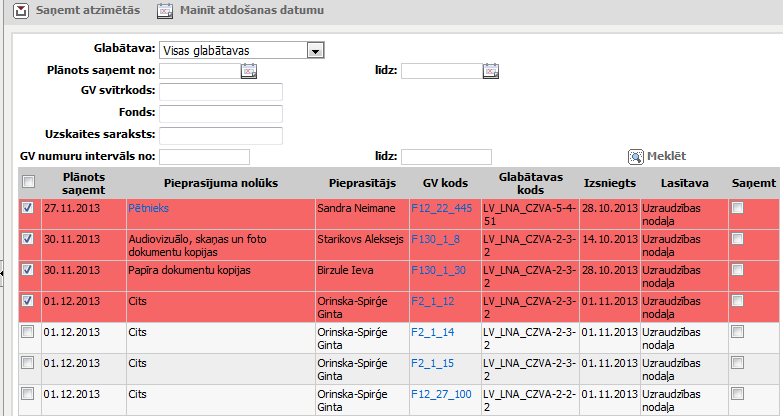Tick Saņemt checkbox for the F130_1_8 row
This screenshot has width=783, height=416.
click(x=737, y=239)
